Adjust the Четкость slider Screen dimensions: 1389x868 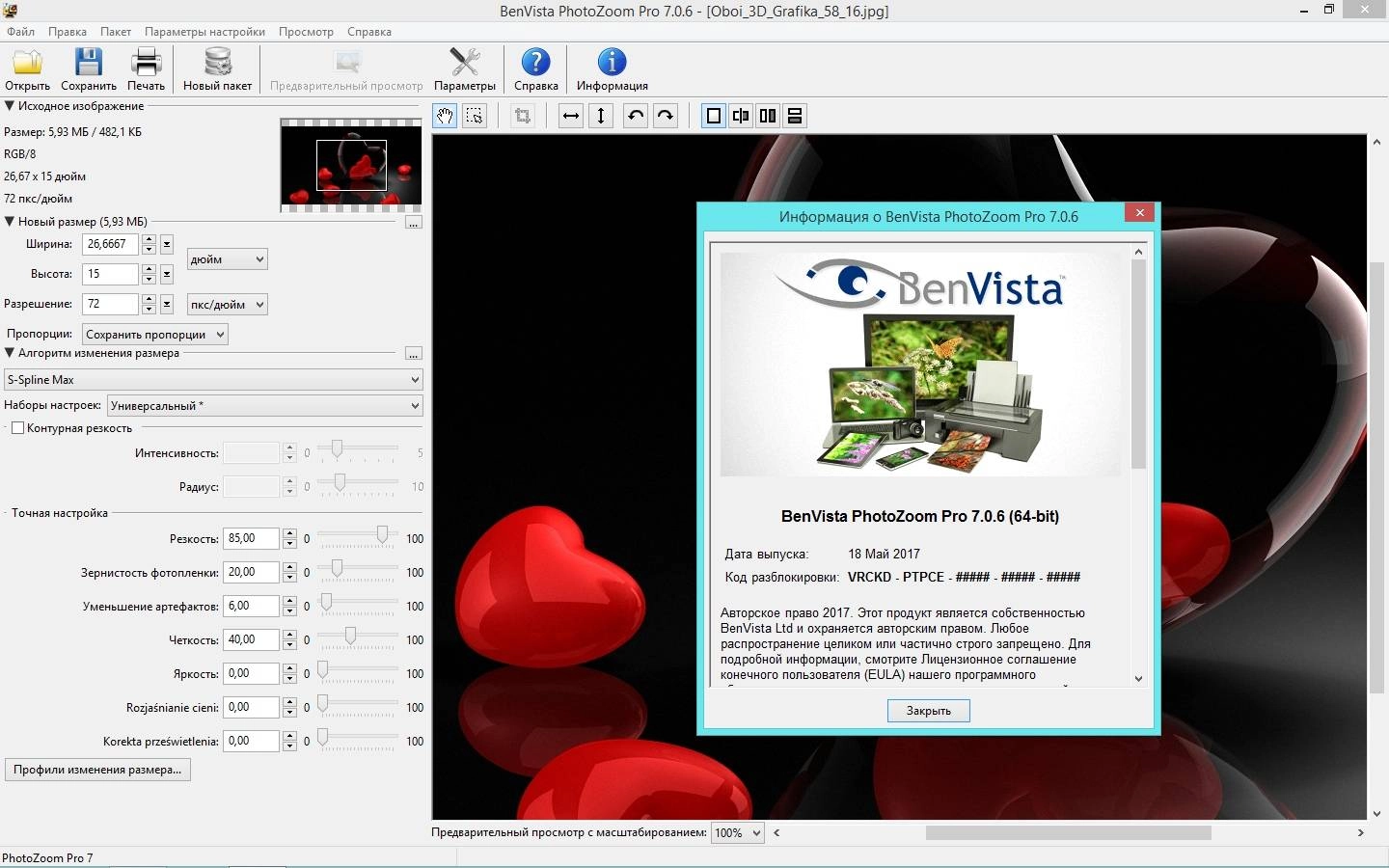click(x=350, y=636)
